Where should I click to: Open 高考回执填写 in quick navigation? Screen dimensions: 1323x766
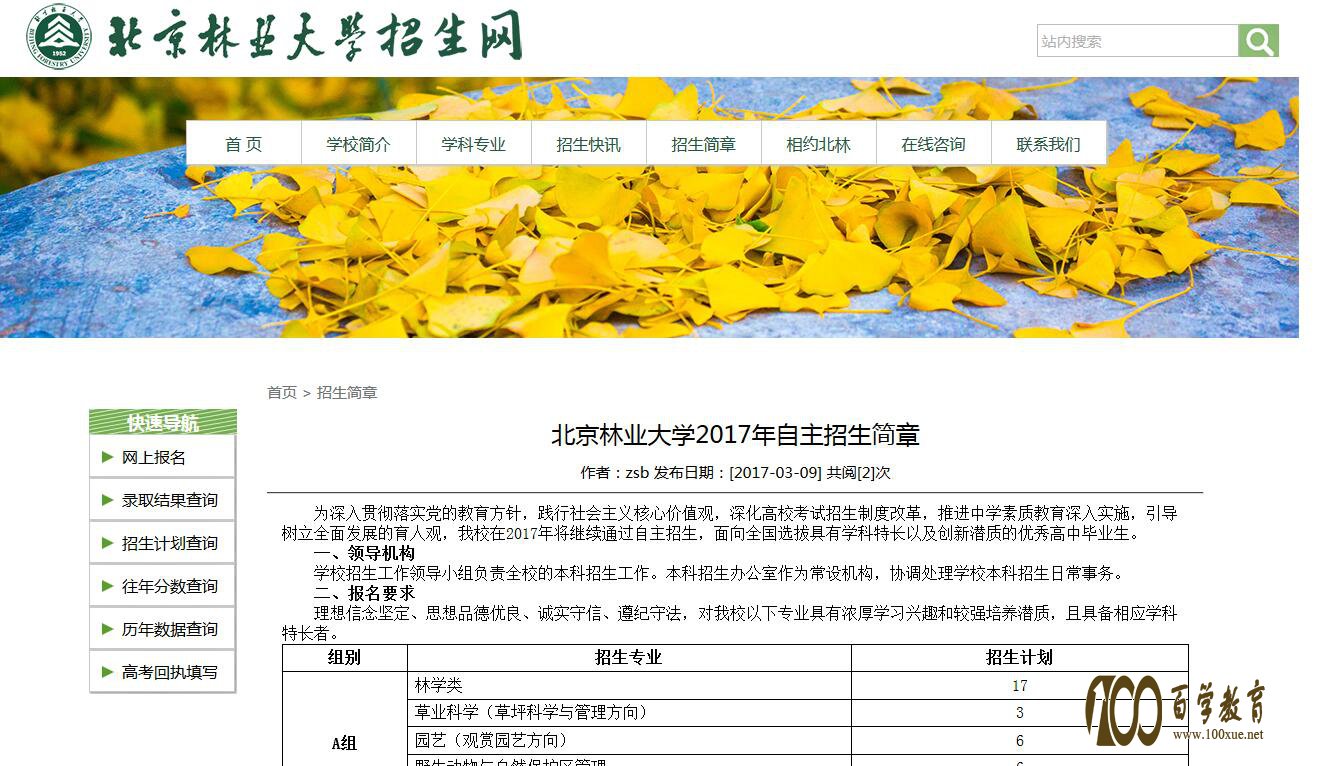tap(170, 672)
